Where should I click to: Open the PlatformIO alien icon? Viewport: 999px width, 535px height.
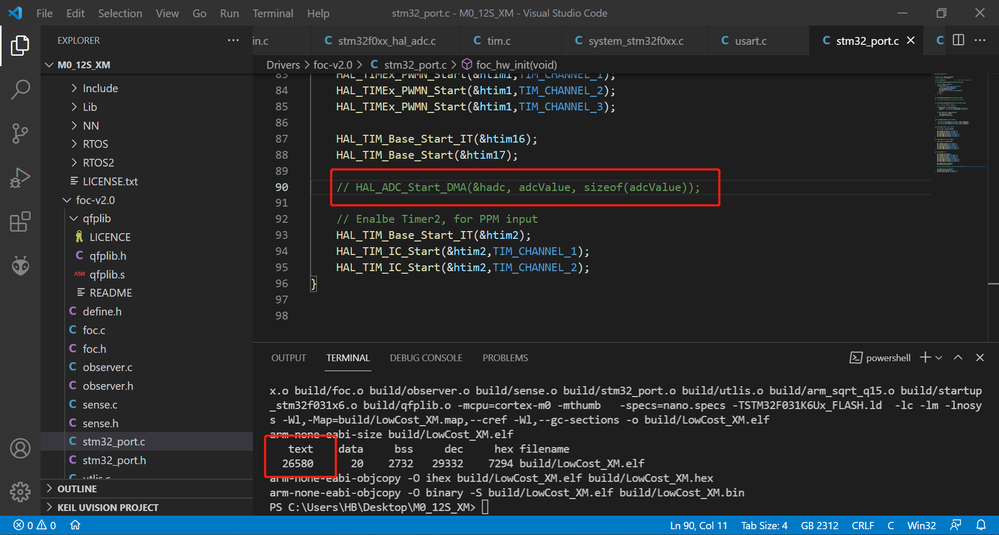pos(20,266)
